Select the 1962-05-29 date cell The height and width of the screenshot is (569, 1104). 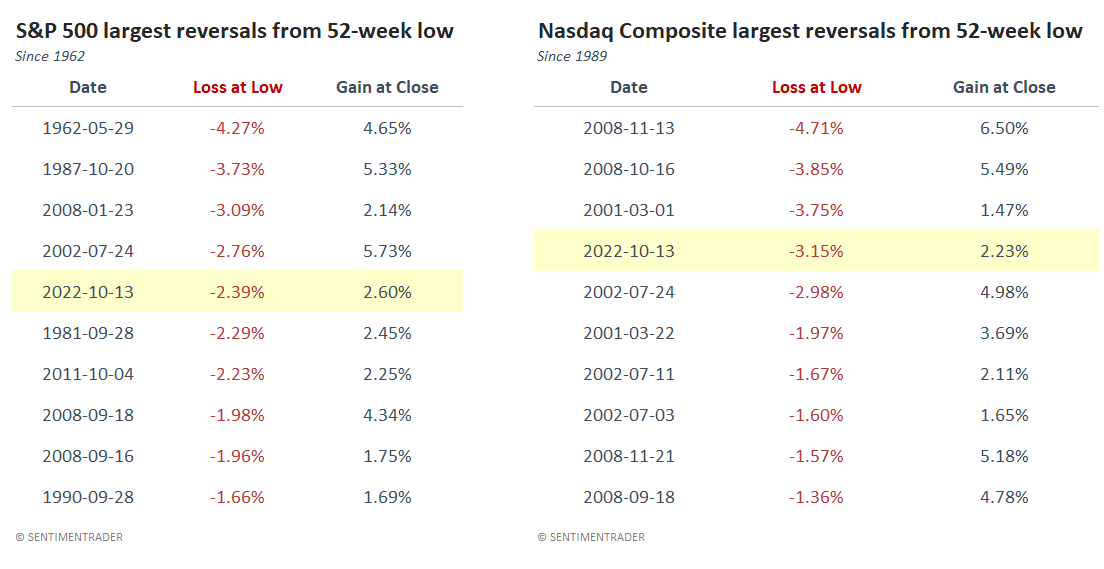click(88, 128)
